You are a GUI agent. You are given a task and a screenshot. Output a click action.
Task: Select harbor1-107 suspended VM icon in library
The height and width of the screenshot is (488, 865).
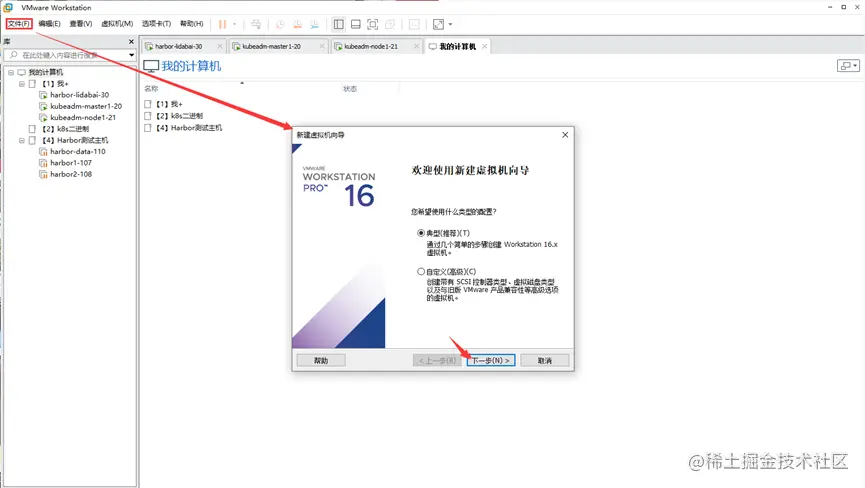coord(43,163)
